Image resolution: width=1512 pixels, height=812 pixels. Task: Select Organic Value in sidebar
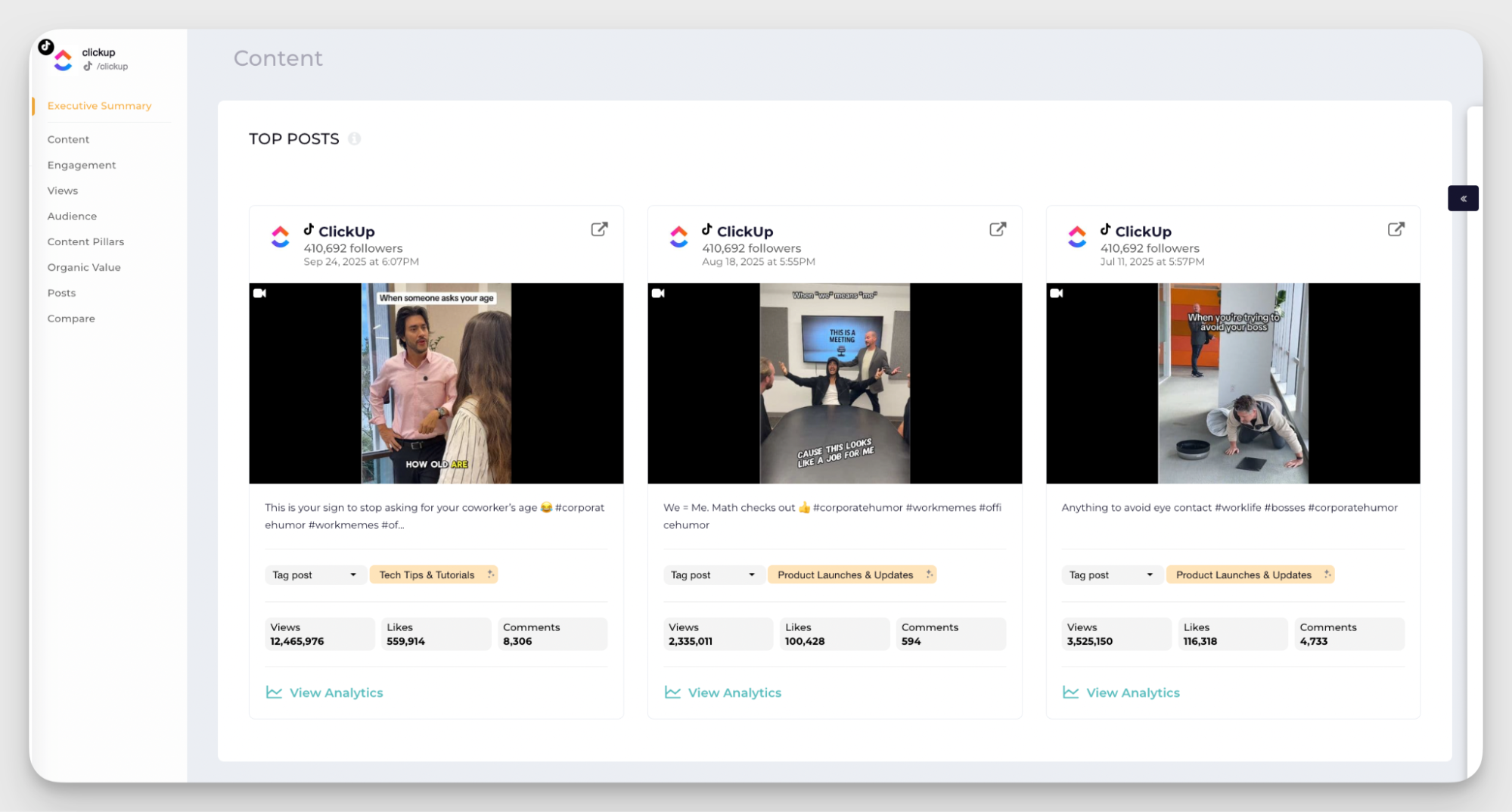point(84,267)
